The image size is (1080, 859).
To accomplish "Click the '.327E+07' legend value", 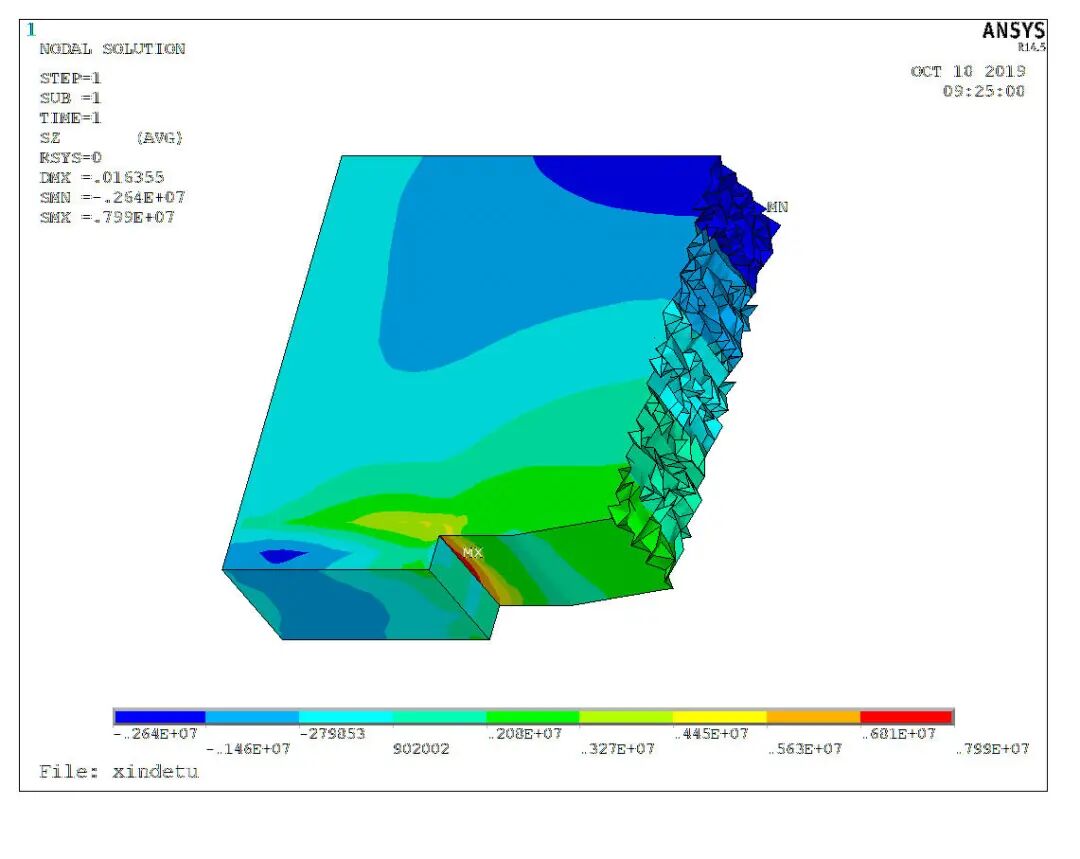I will coord(618,749).
